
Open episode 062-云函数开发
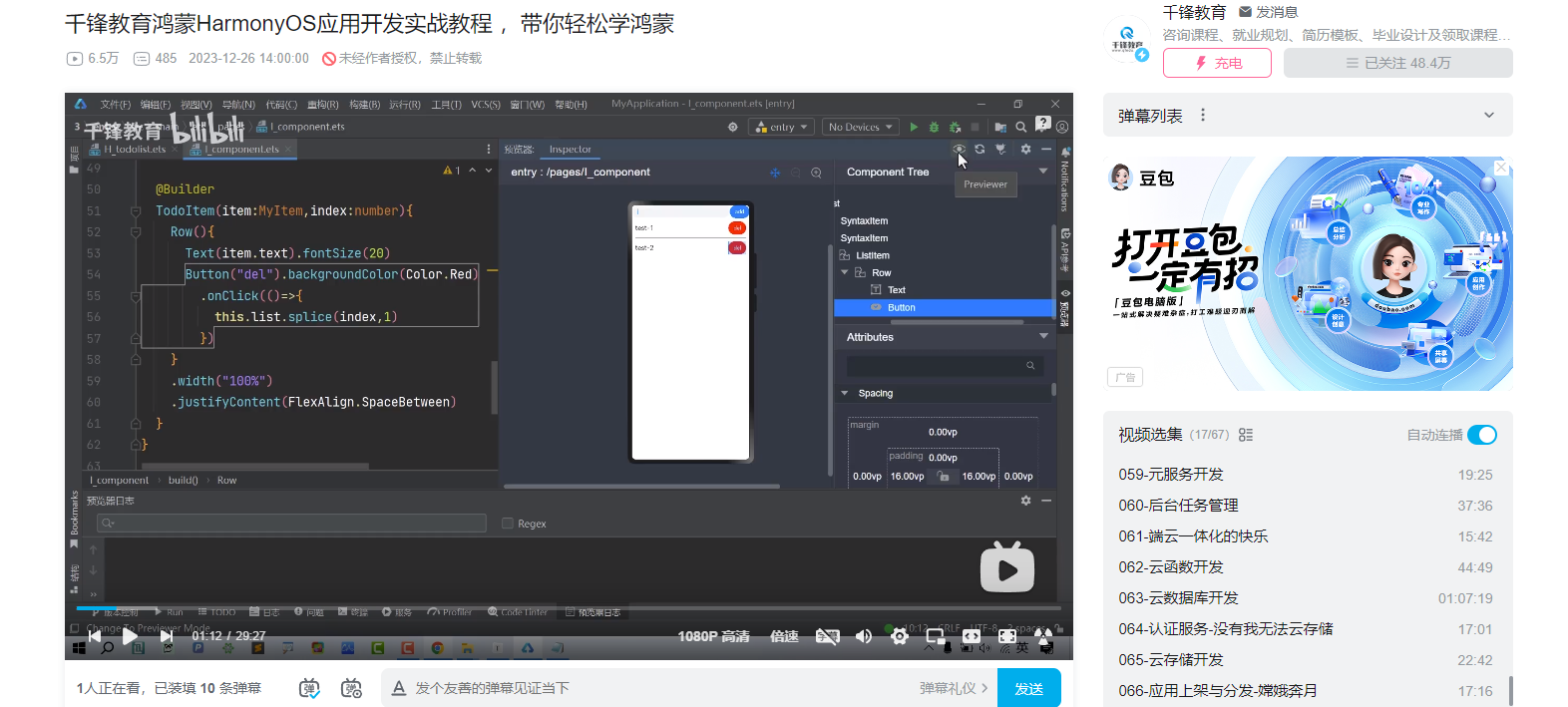1306,567
